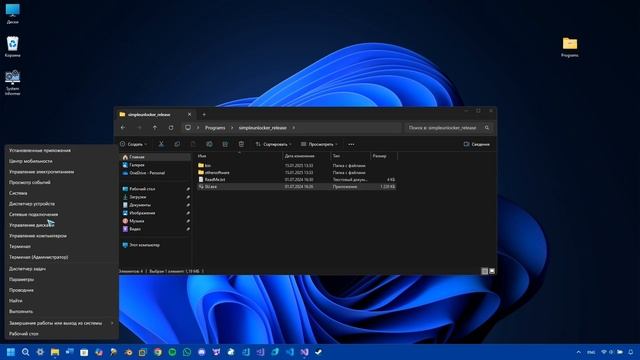The image size is (640, 360).
Task: Click the Cut scissors icon
Action: [x=161, y=144]
